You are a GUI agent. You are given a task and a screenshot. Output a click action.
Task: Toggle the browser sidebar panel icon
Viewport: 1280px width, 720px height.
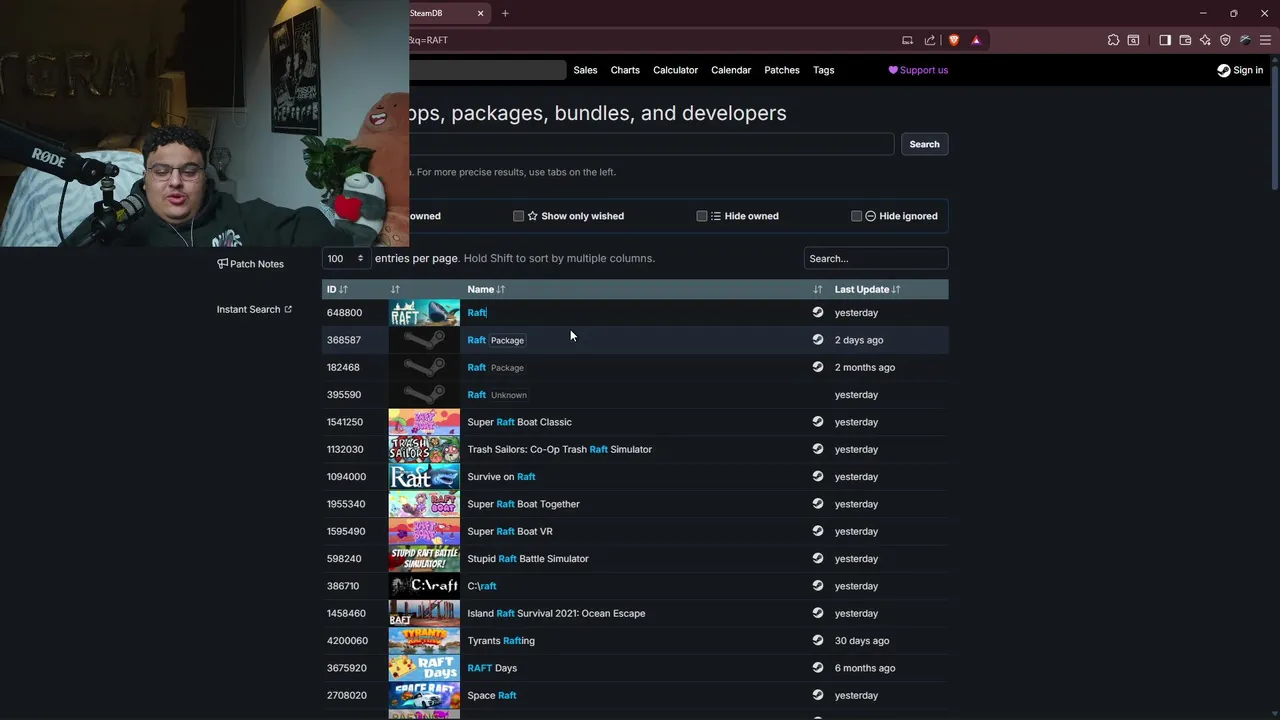coord(1165,40)
